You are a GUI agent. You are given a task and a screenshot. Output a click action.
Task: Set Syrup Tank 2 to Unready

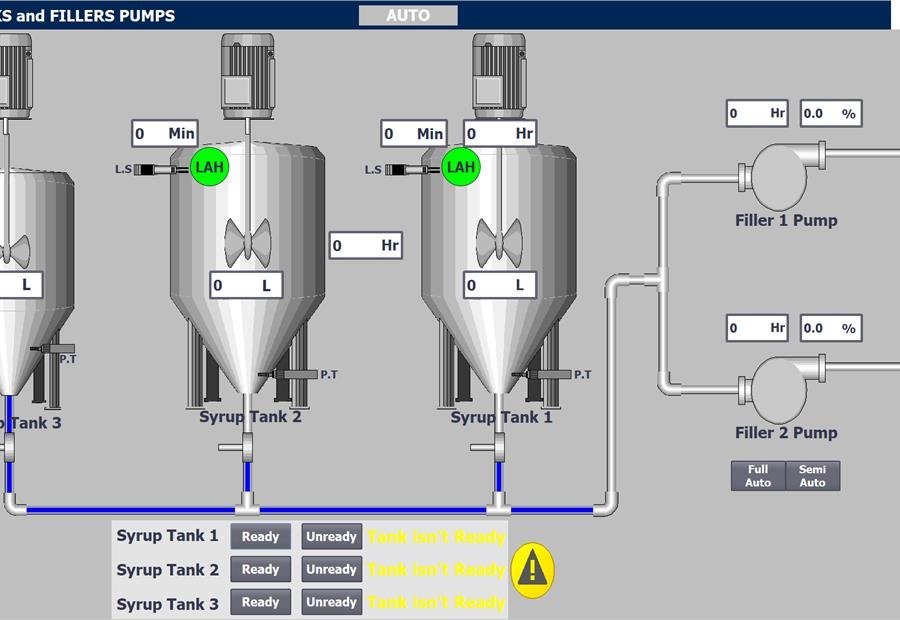tap(332, 569)
